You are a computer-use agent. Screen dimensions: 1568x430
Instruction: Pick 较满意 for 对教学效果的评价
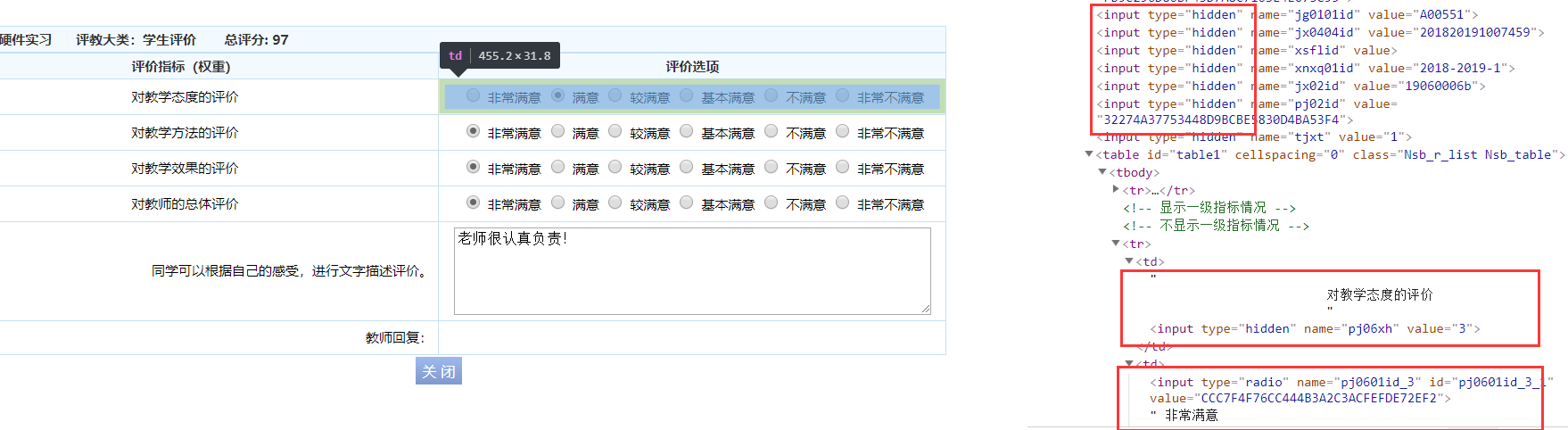[x=615, y=167]
